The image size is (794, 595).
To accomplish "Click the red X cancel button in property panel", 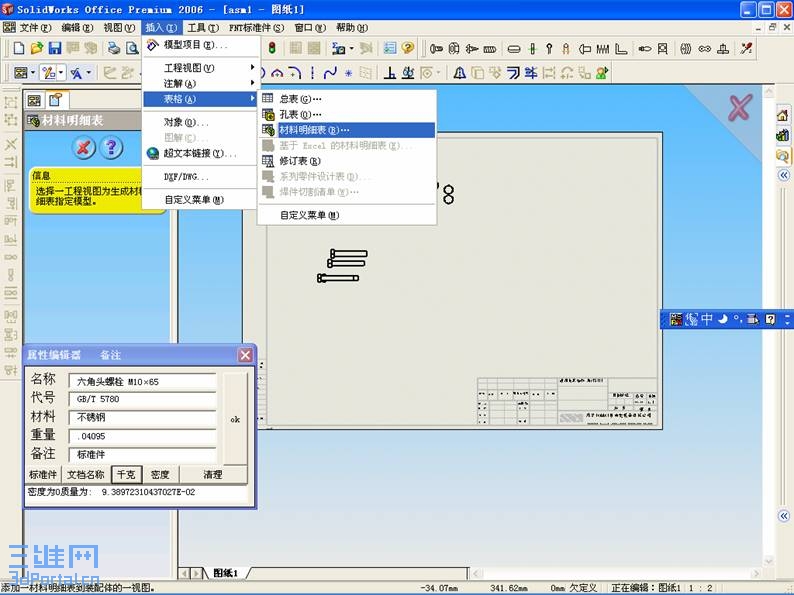I will pos(84,148).
